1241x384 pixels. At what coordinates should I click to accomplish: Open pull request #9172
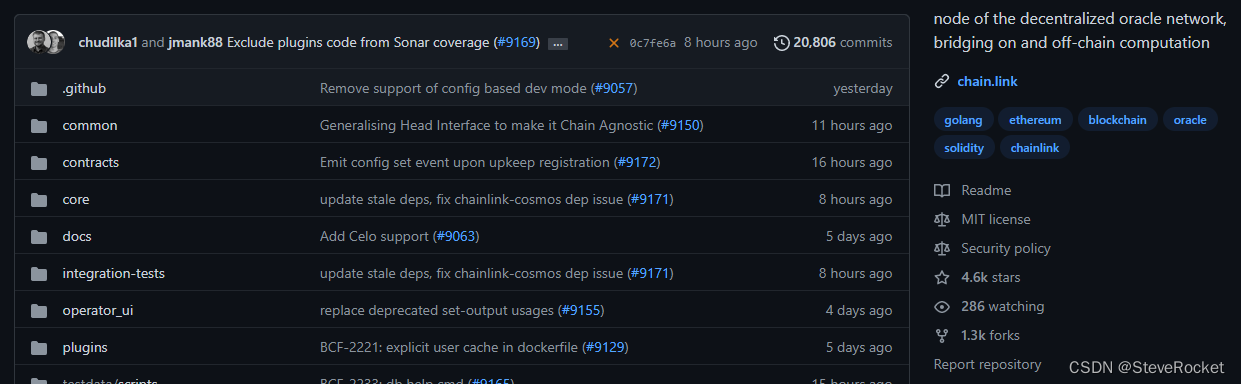click(637, 162)
